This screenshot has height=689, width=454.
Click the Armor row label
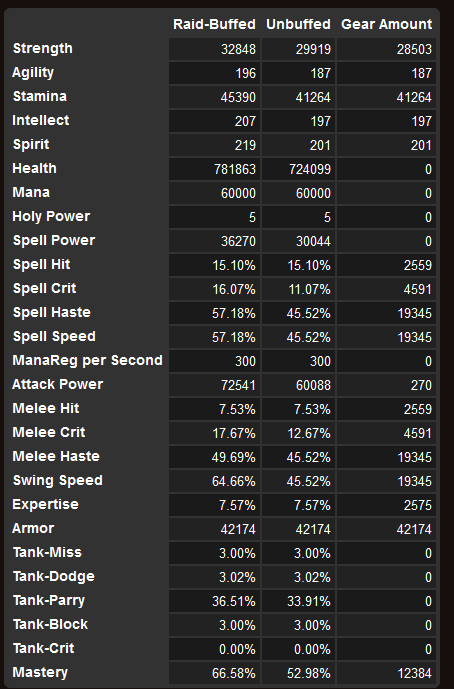pyautogui.click(x=33, y=528)
